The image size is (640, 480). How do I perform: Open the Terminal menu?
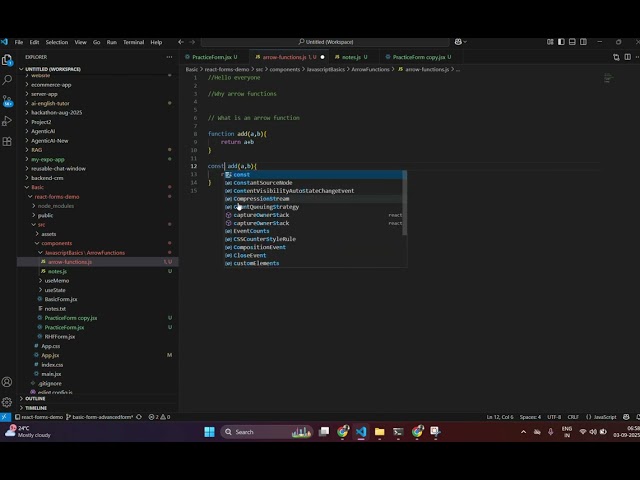(133, 42)
